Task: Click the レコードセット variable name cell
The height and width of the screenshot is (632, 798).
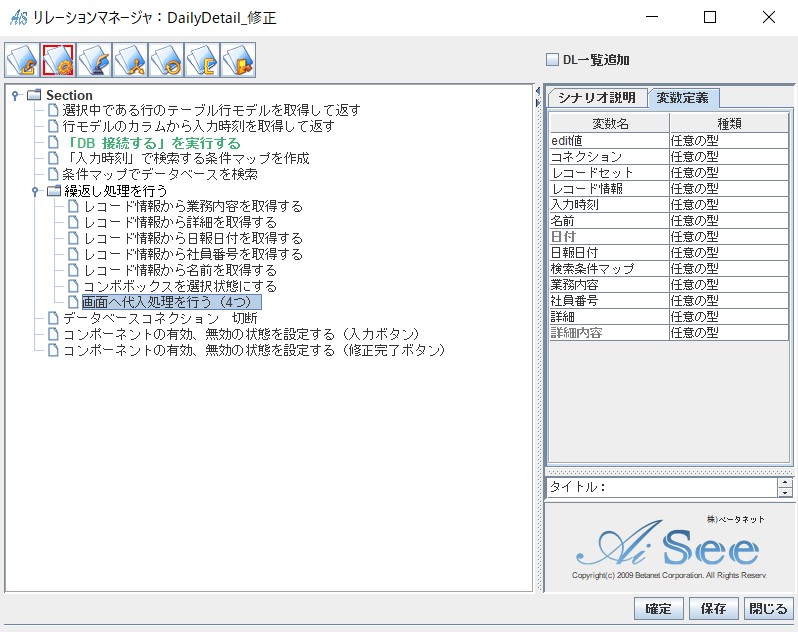Action: pyautogui.click(x=610, y=173)
